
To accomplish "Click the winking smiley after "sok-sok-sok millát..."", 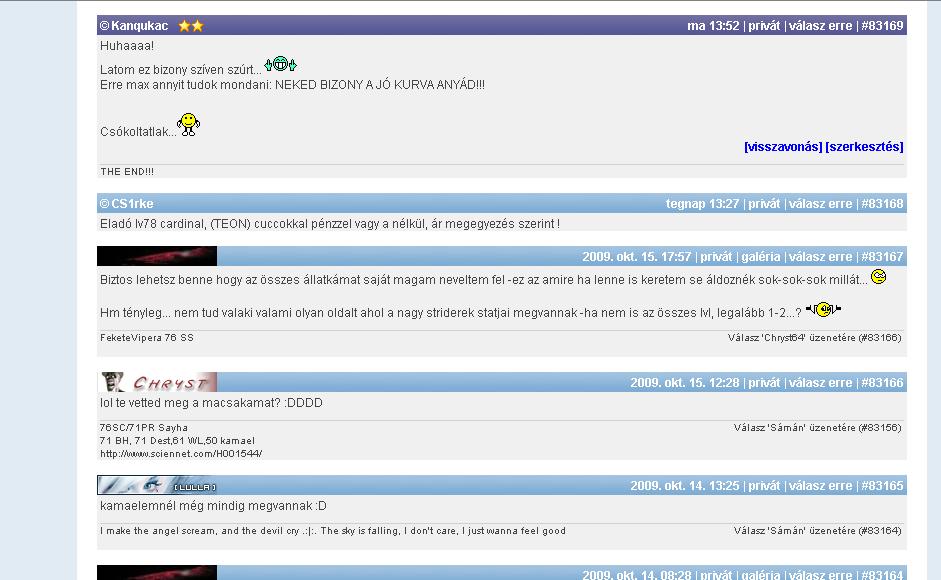I will pyautogui.click(x=878, y=277).
